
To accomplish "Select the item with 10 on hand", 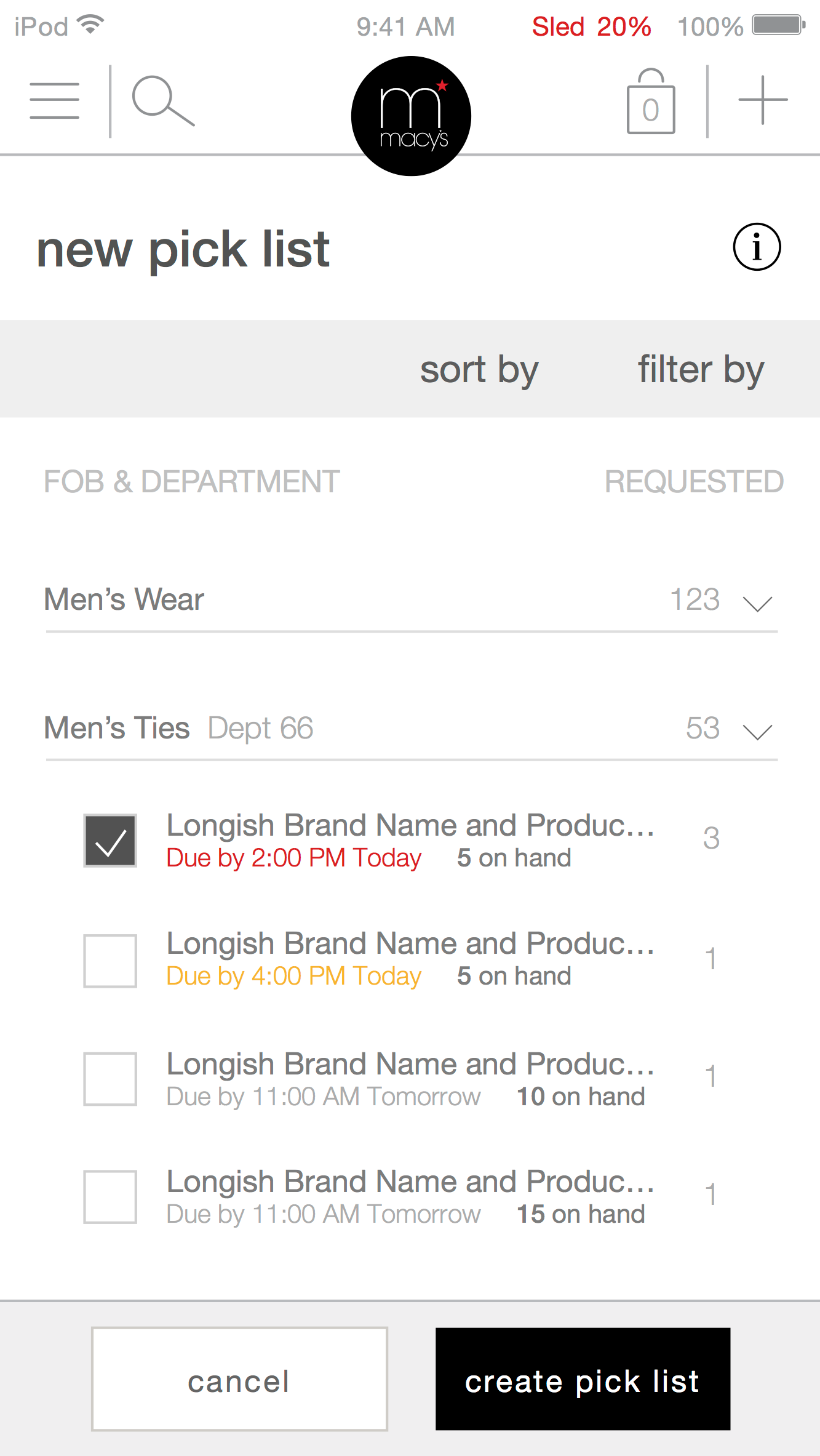I will coord(110,1079).
